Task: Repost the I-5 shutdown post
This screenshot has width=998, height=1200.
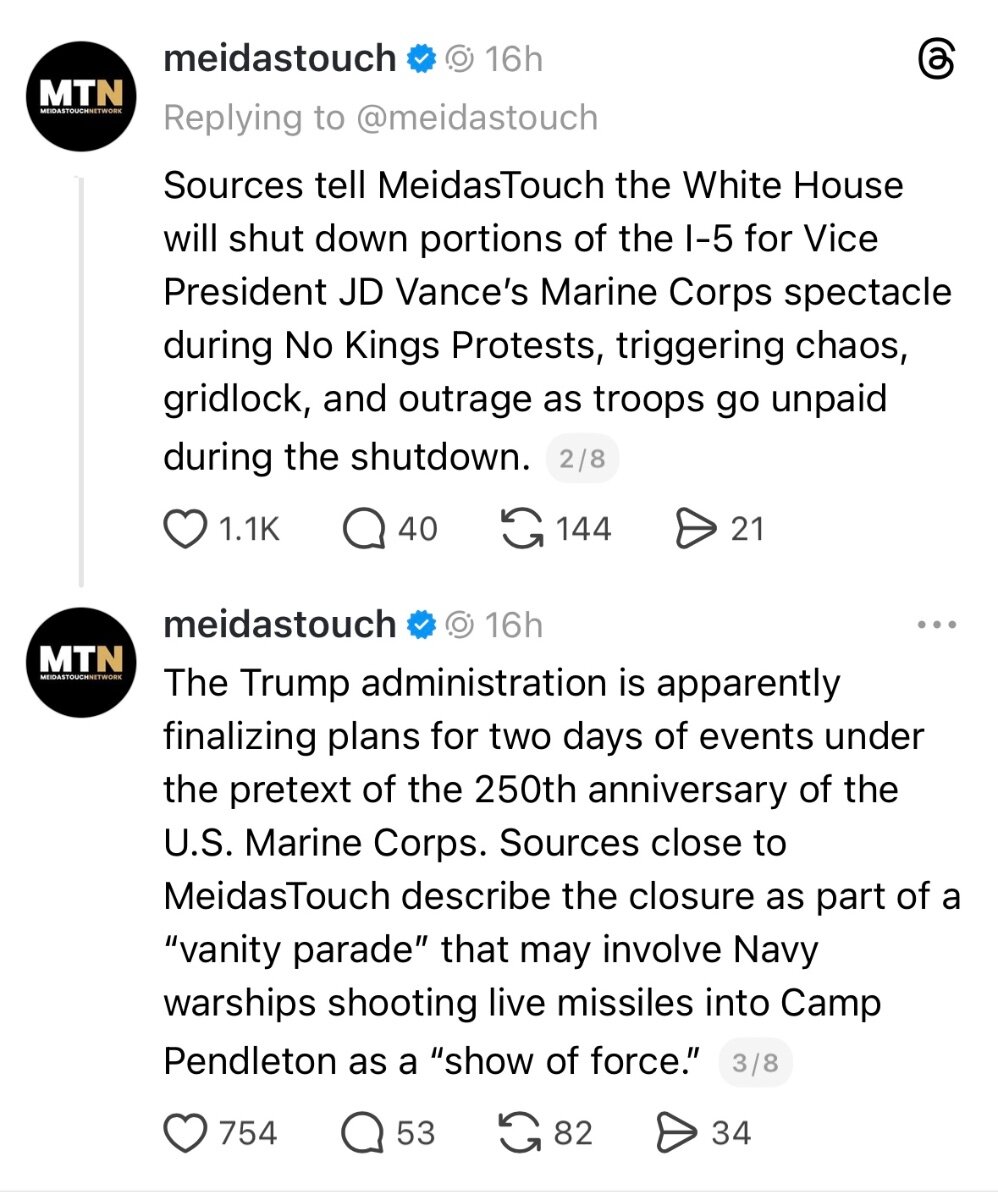Action: click(x=522, y=528)
